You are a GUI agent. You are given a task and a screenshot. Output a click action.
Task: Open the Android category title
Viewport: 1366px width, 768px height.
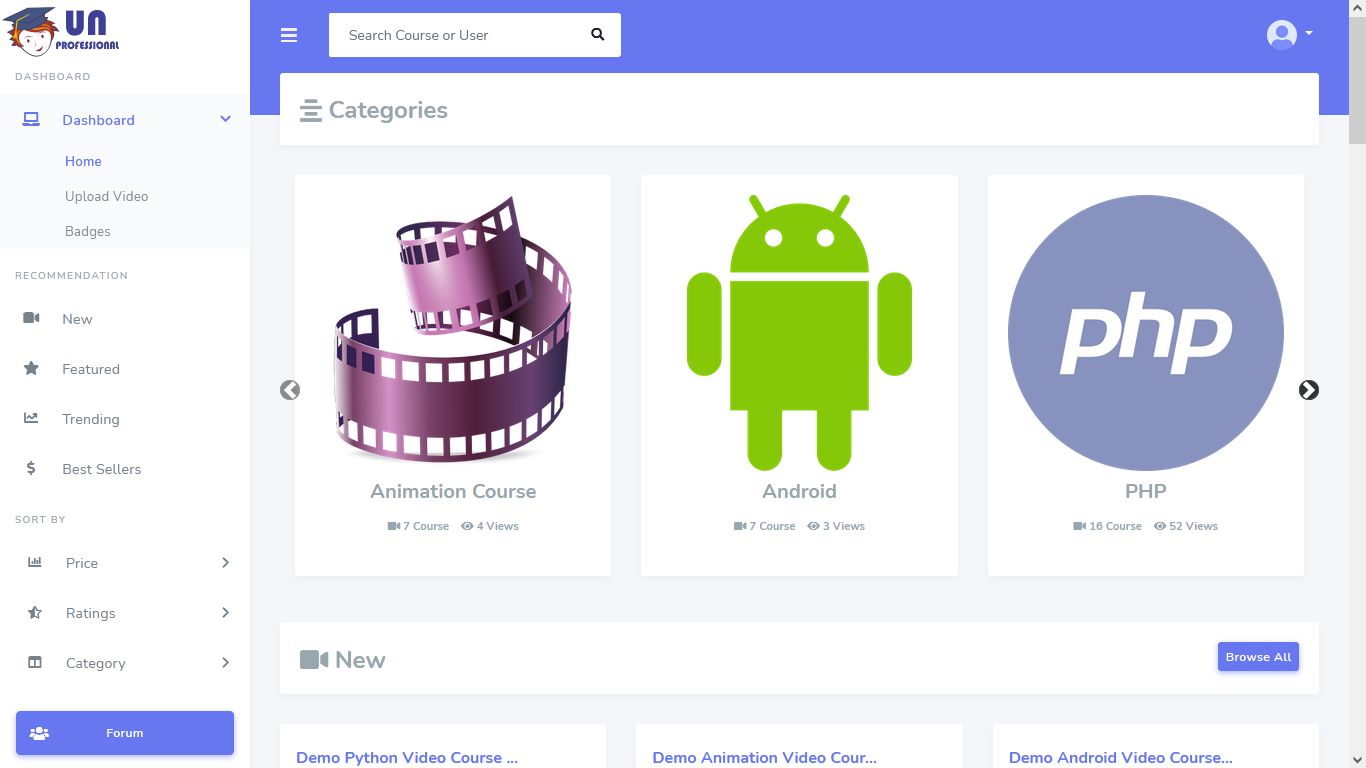pos(799,491)
